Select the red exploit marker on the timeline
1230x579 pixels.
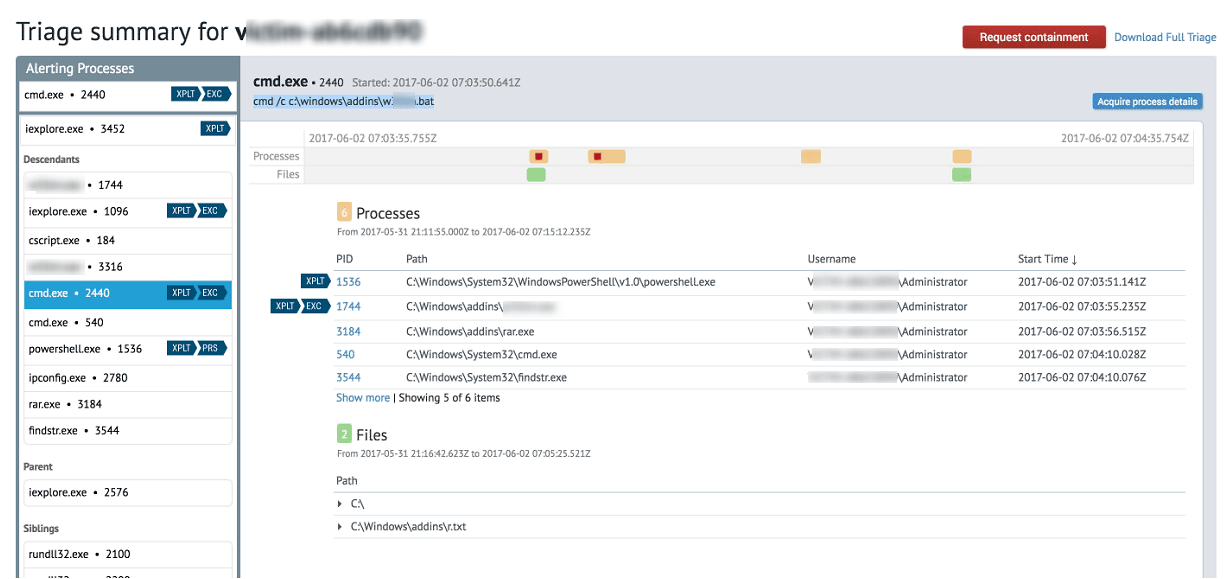point(538,156)
